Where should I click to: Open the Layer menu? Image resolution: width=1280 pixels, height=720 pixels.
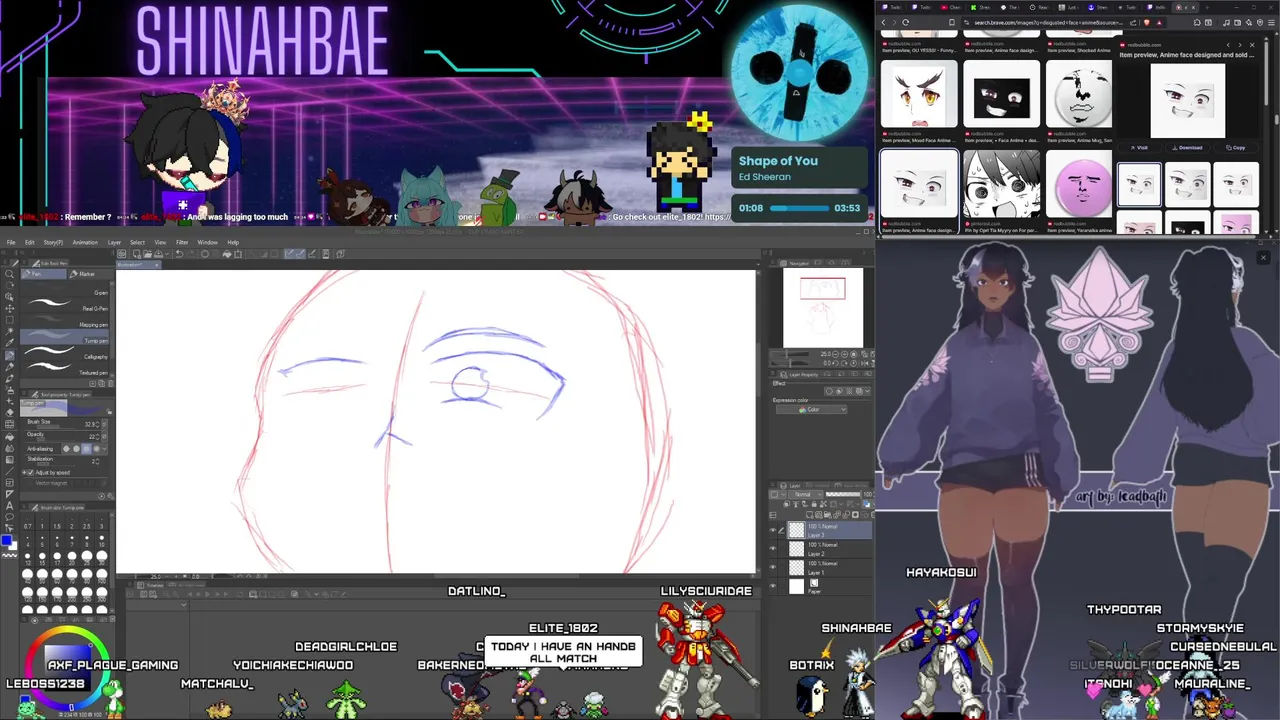pyautogui.click(x=114, y=242)
